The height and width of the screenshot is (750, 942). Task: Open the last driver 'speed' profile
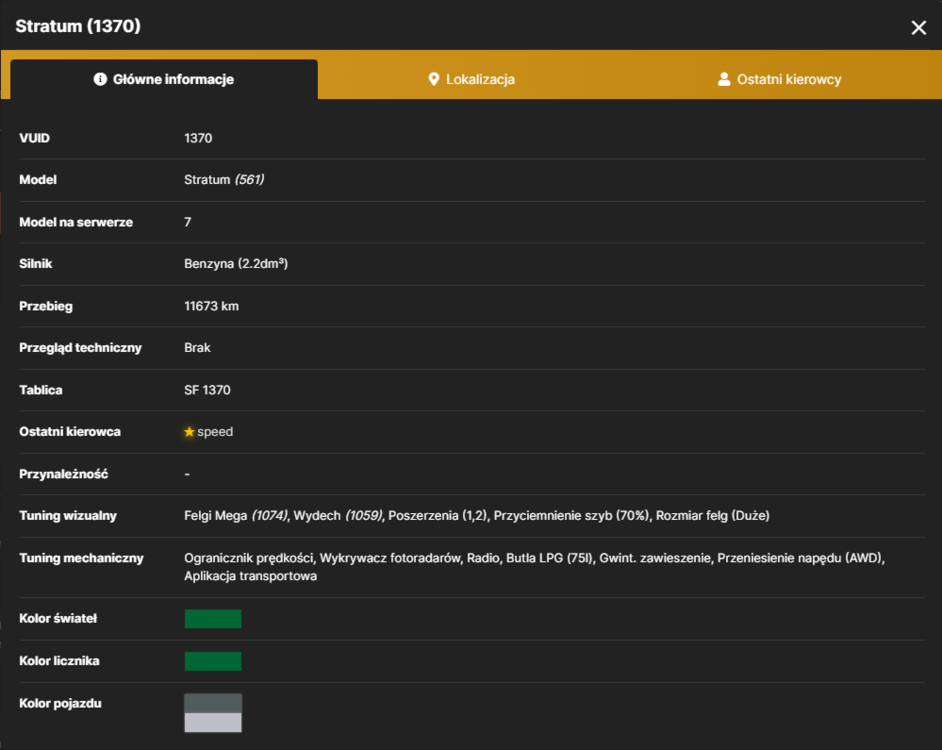[x=215, y=432]
